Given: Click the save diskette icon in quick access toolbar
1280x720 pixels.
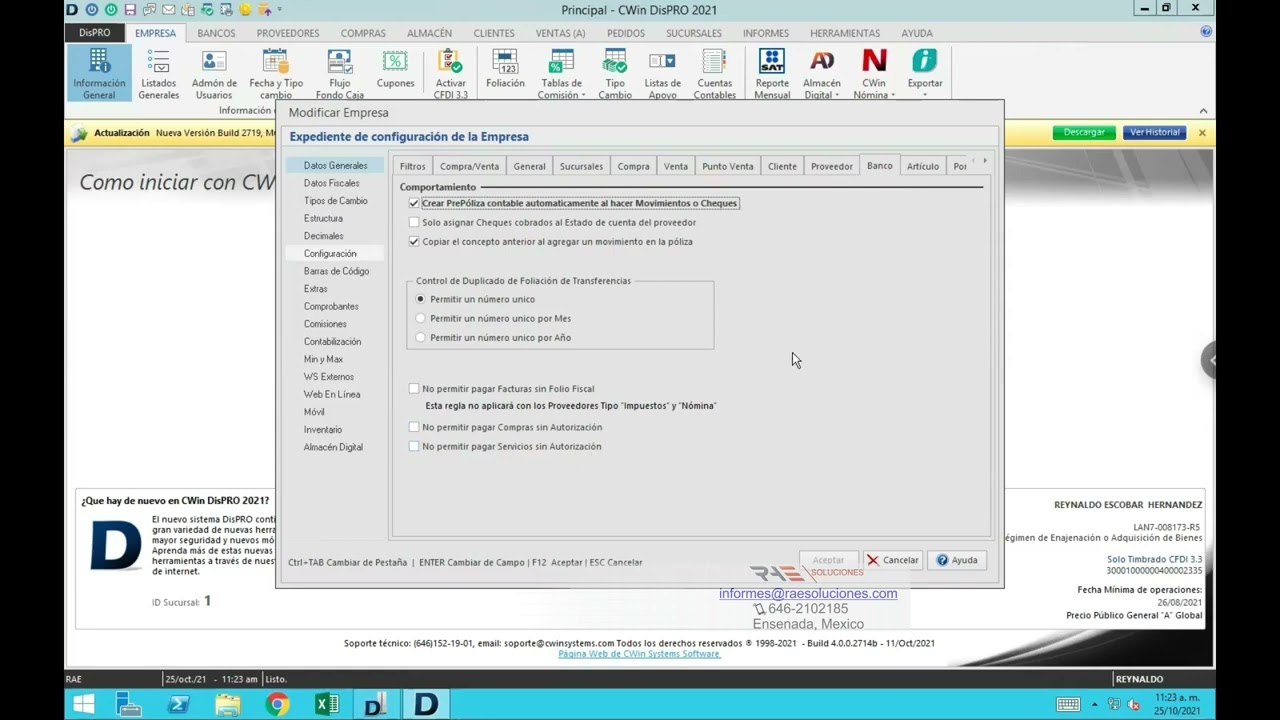Looking at the screenshot, I should click(x=130, y=9).
